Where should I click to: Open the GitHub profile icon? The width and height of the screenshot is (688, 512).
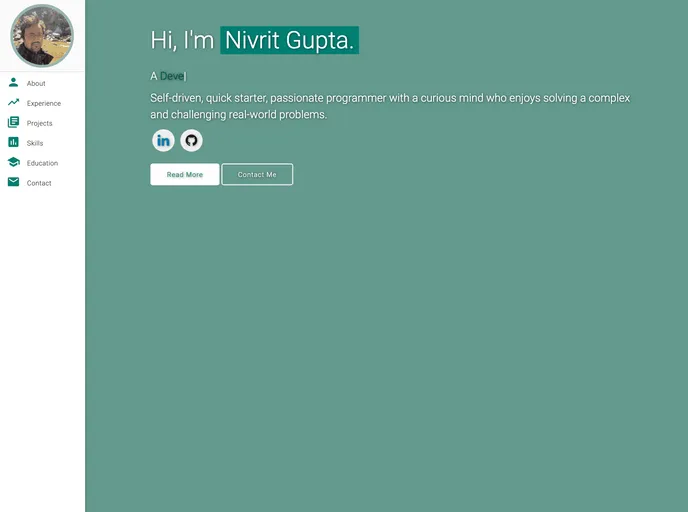click(191, 140)
